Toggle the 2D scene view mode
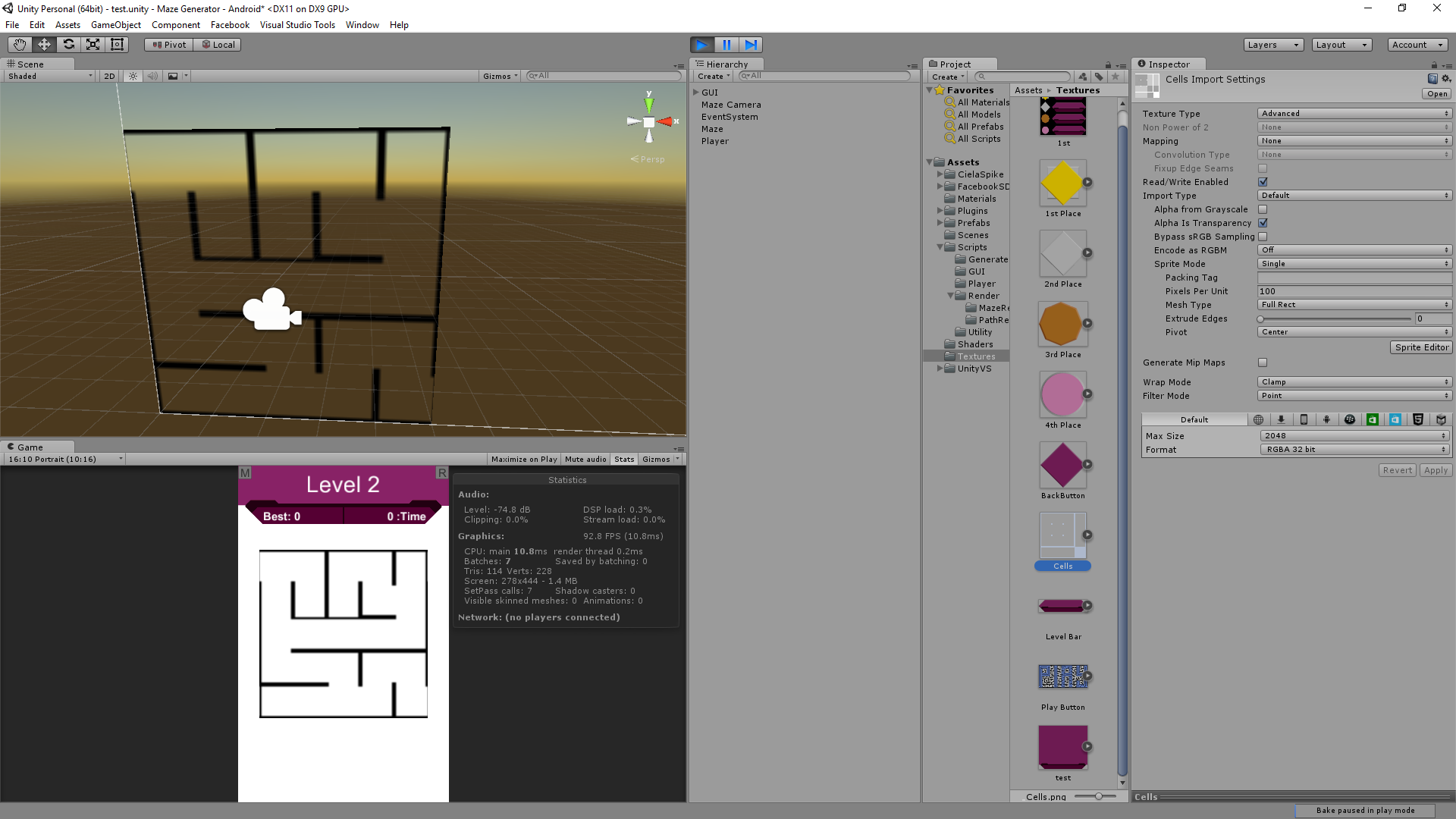 (x=109, y=76)
